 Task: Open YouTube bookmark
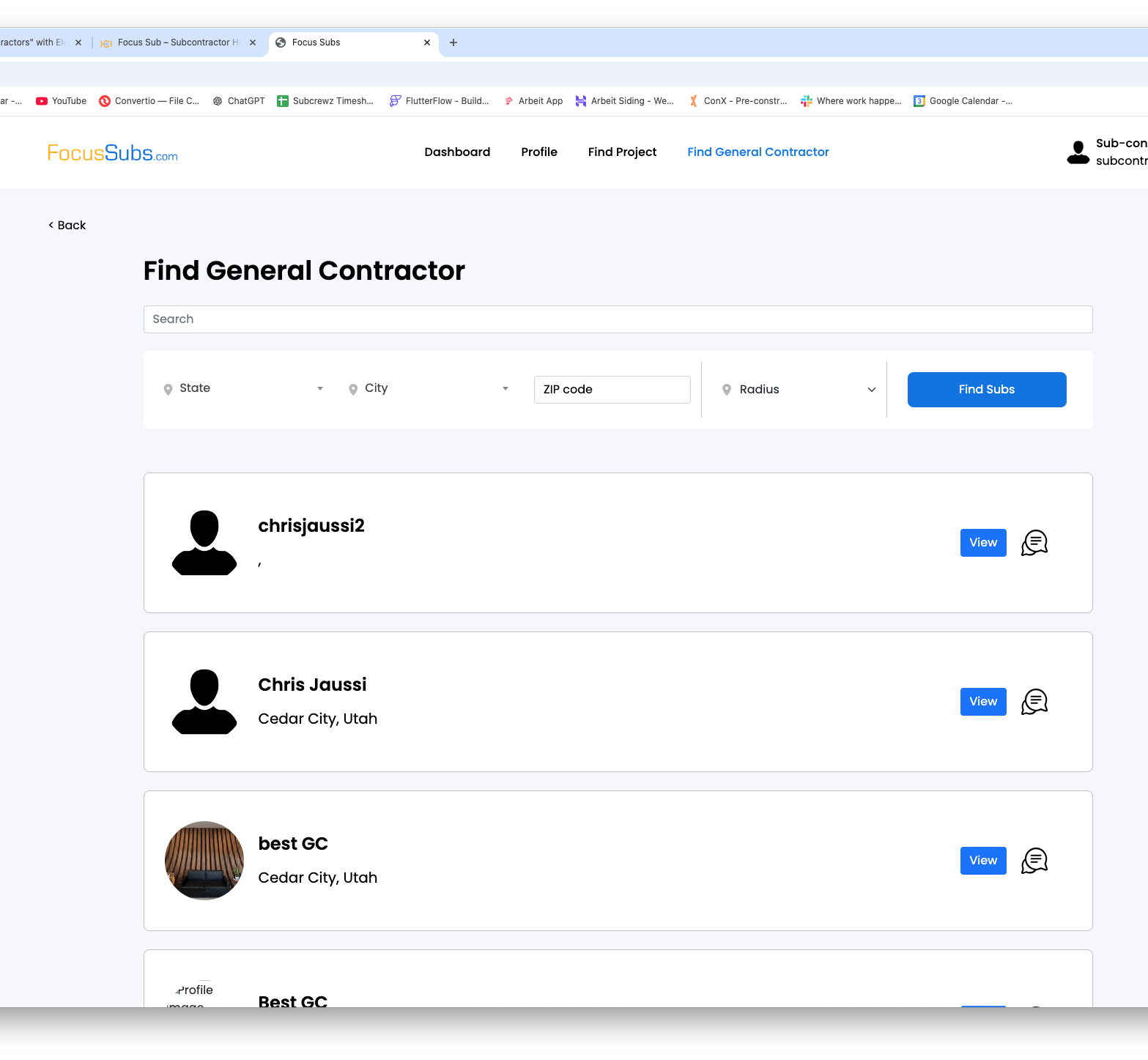click(62, 101)
